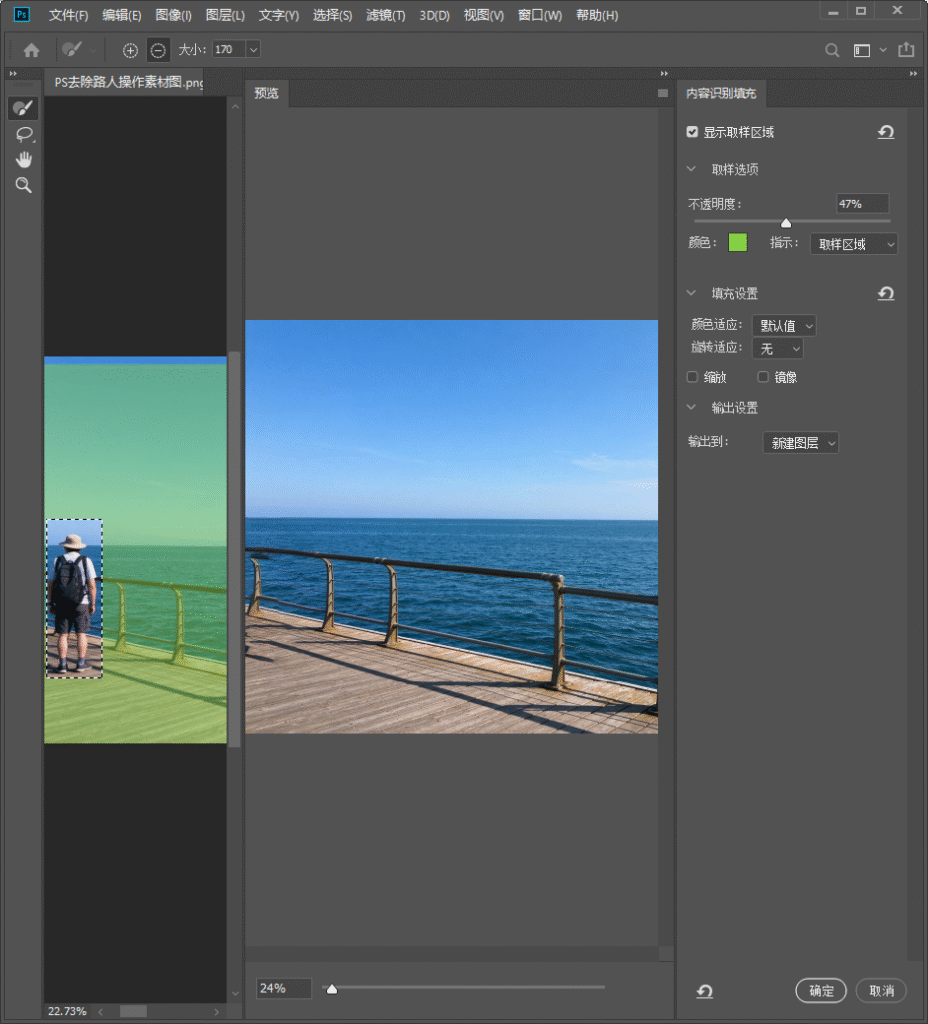
Task: Switch brush to add (plus) mode
Action: [131, 50]
